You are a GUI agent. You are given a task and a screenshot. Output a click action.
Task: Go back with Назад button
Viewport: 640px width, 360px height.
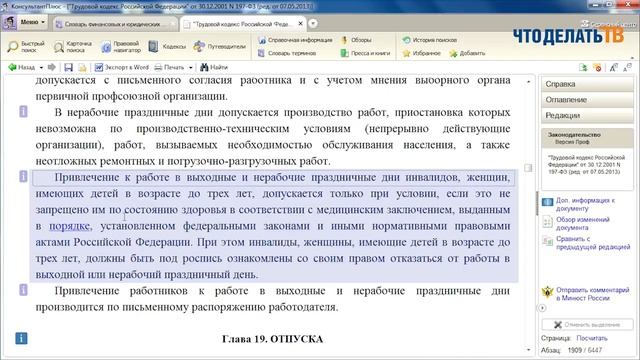[21, 67]
